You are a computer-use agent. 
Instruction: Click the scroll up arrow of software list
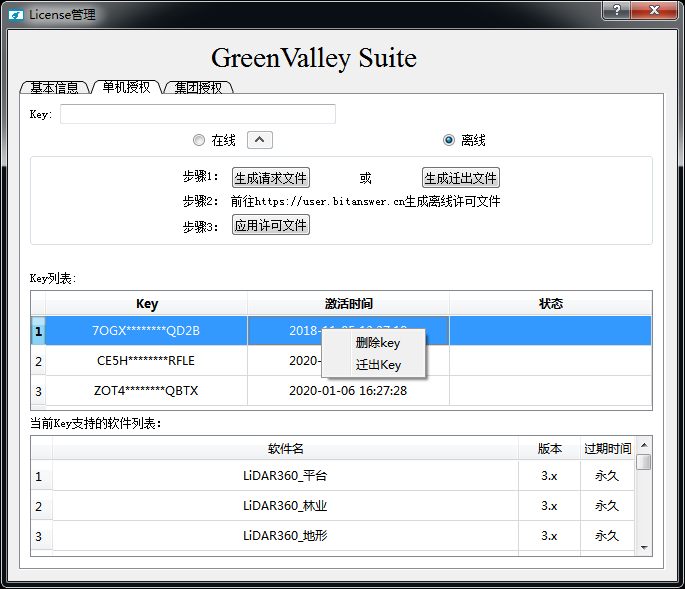[x=644, y=445]
